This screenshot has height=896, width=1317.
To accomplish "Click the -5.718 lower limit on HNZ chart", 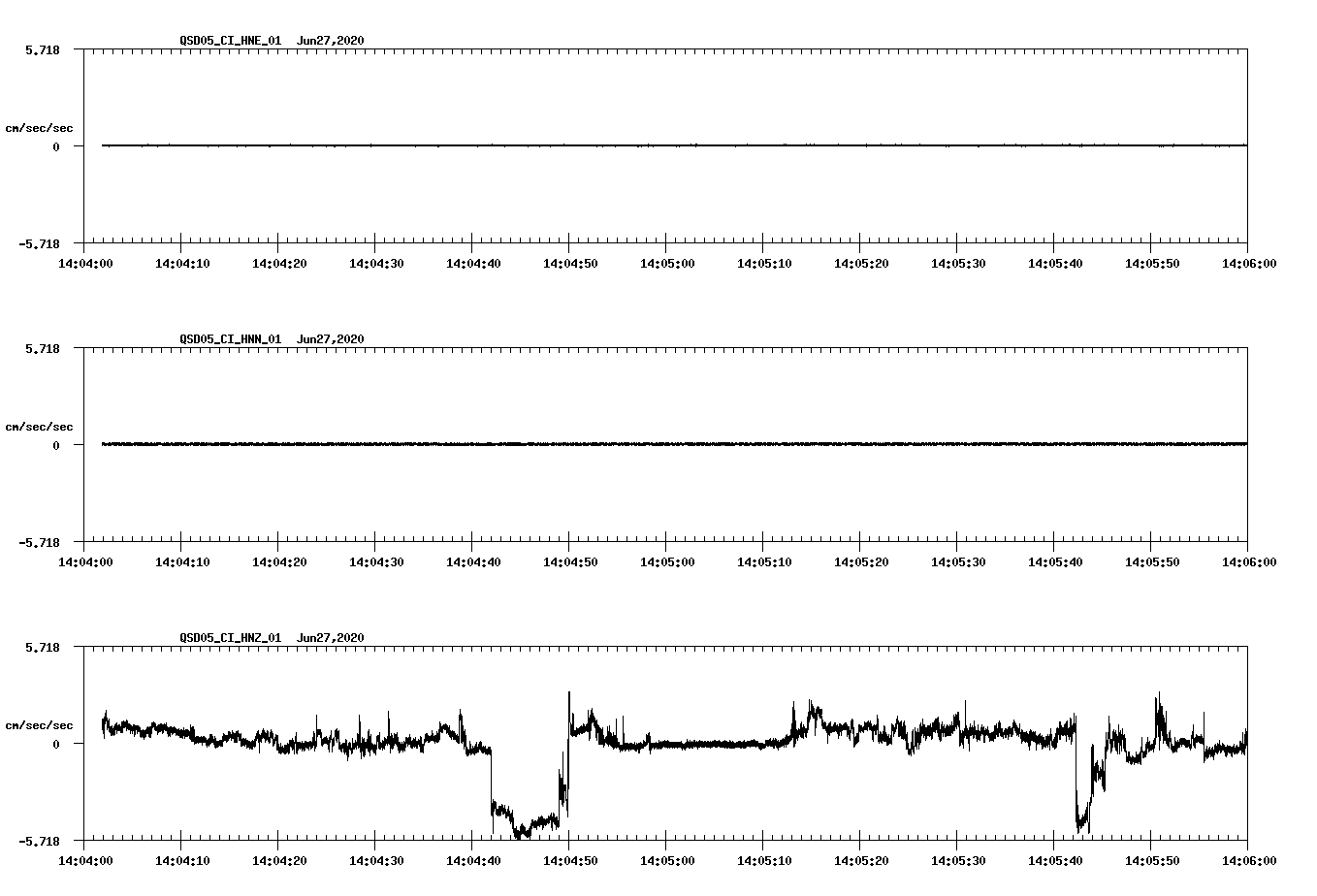I will pos(40,841).
